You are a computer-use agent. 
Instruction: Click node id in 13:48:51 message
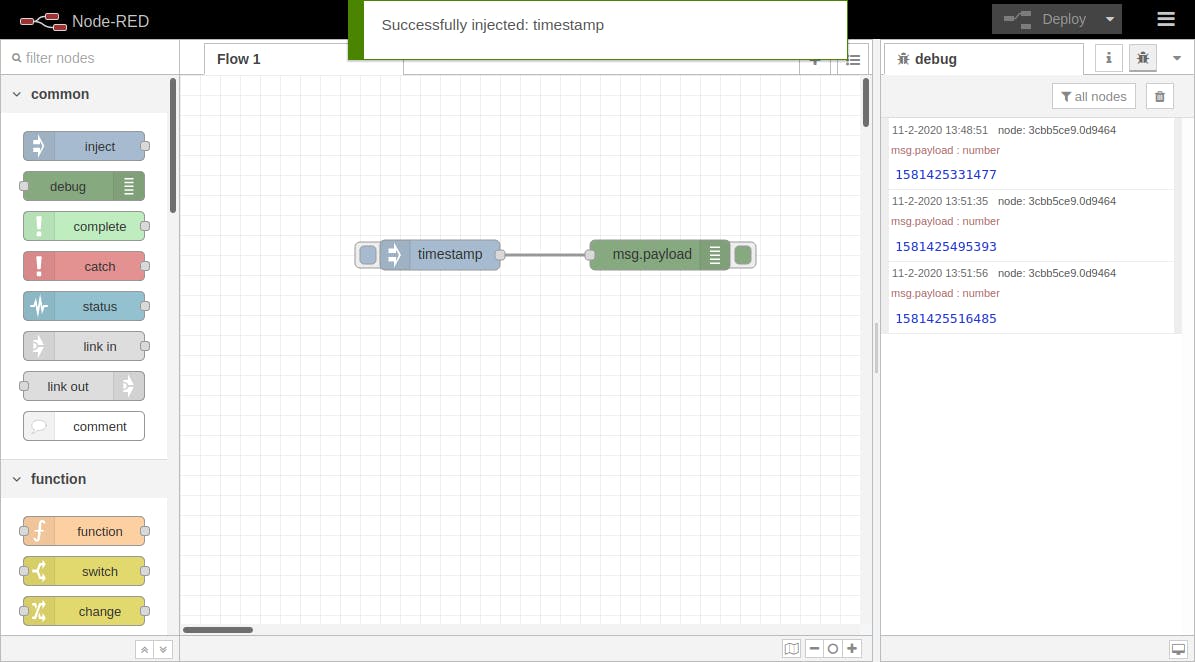click(1056, 130)
